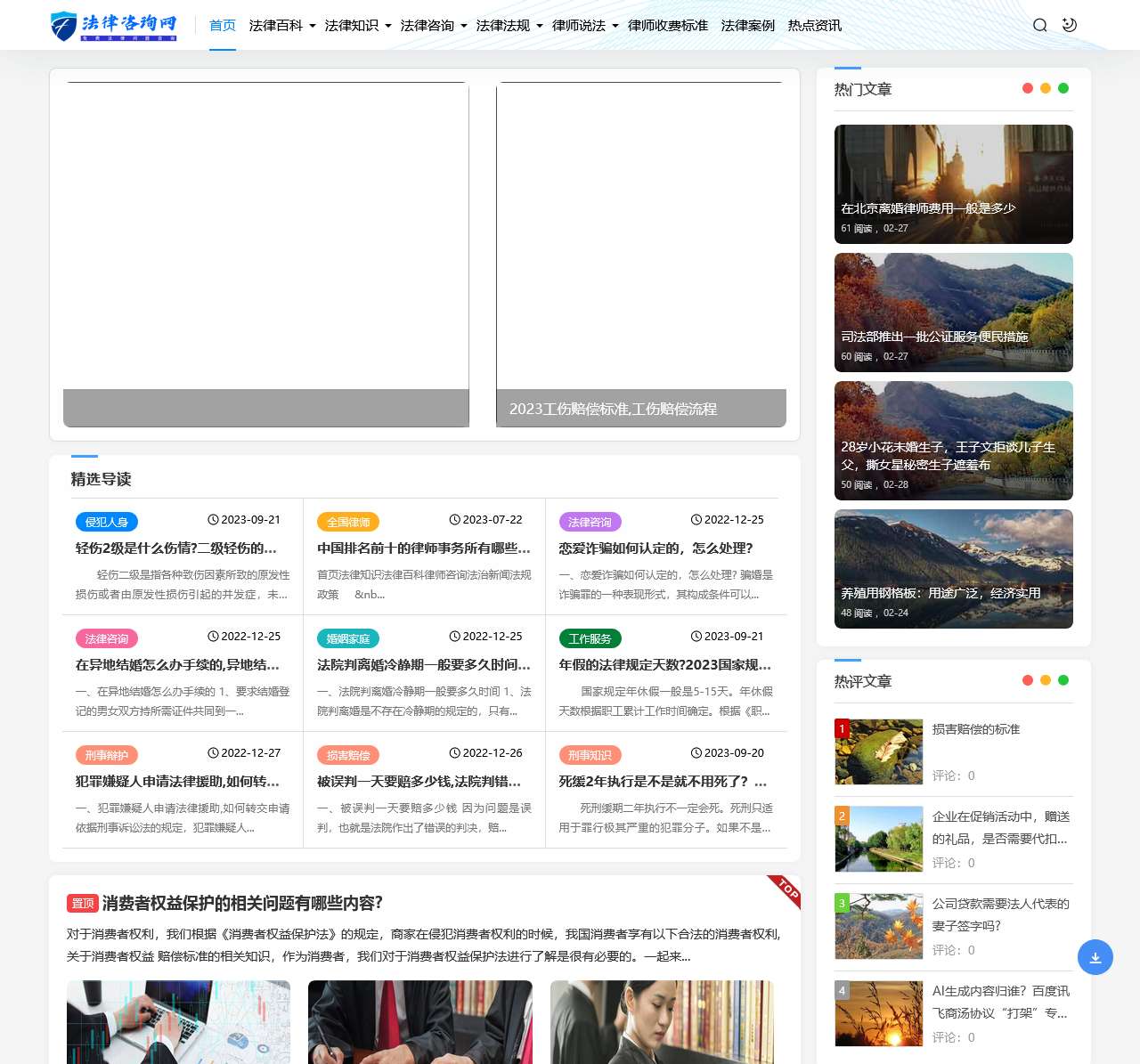Go to 热点资讯 in navigation
Image resolution: width=1140 pixels, height=1064 pixels.
pyautogui.click(x=815, y=26)
